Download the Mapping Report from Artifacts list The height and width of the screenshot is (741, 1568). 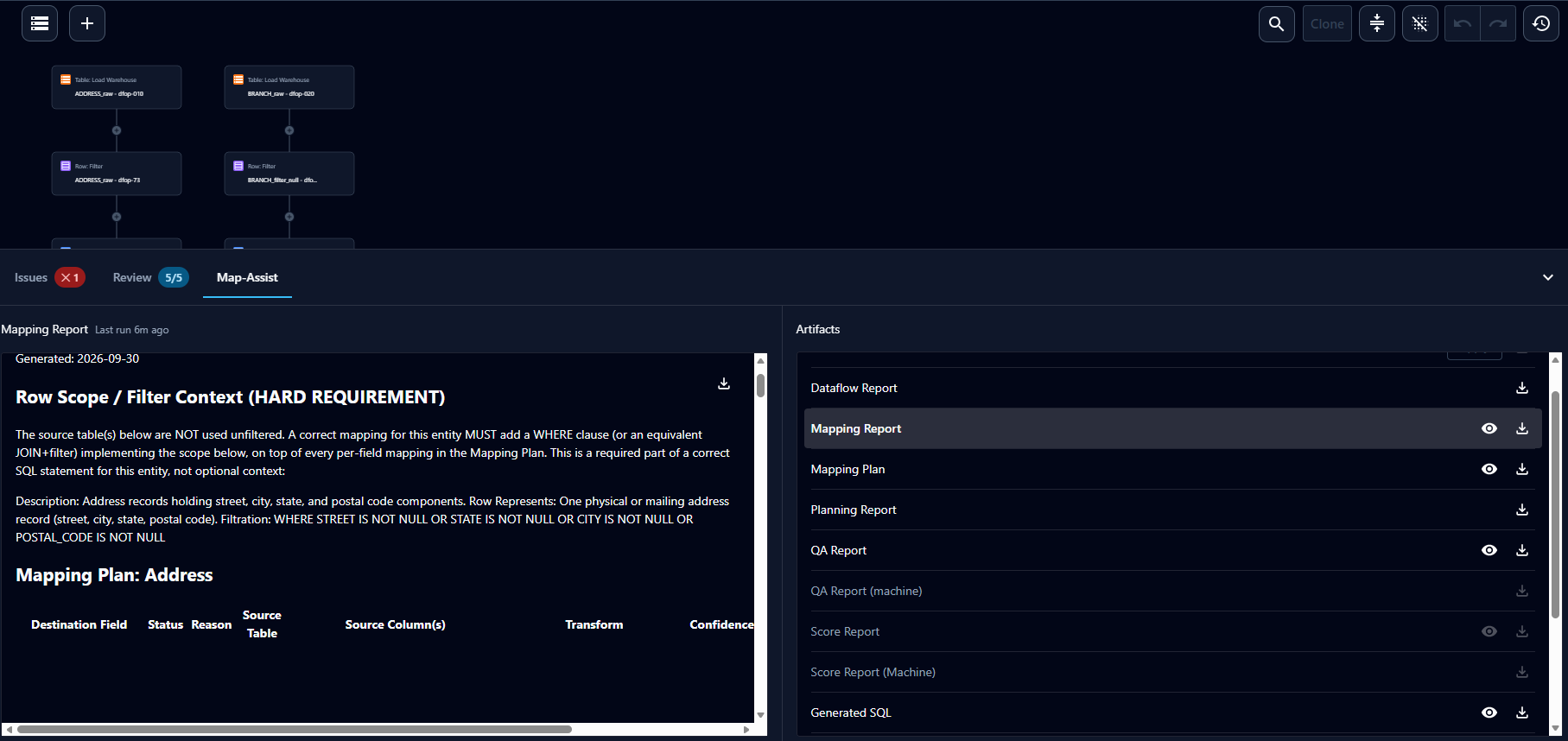pyautogui.click(x=1522, y=428)
